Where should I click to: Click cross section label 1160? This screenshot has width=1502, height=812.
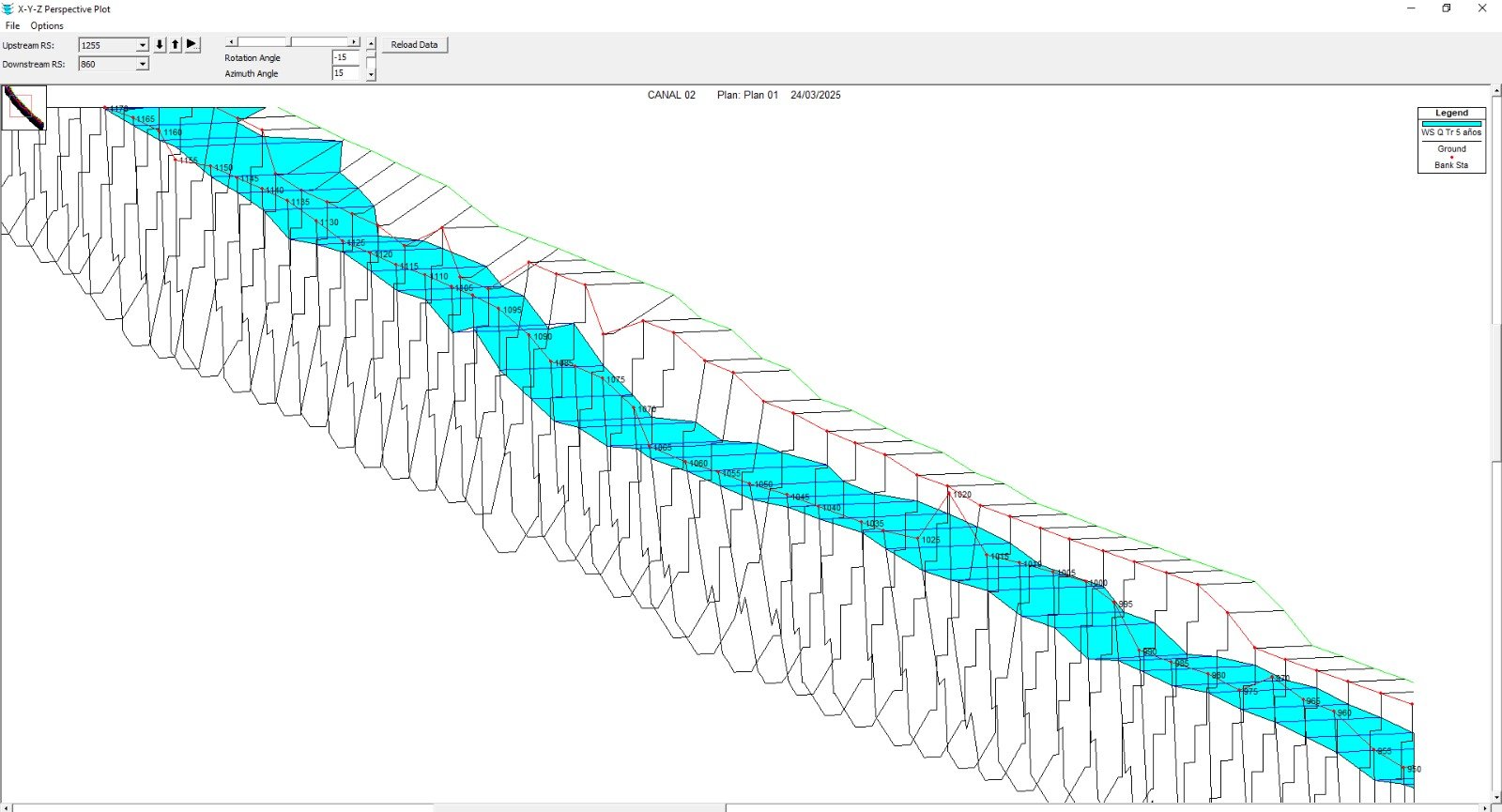tap(172, 132)
